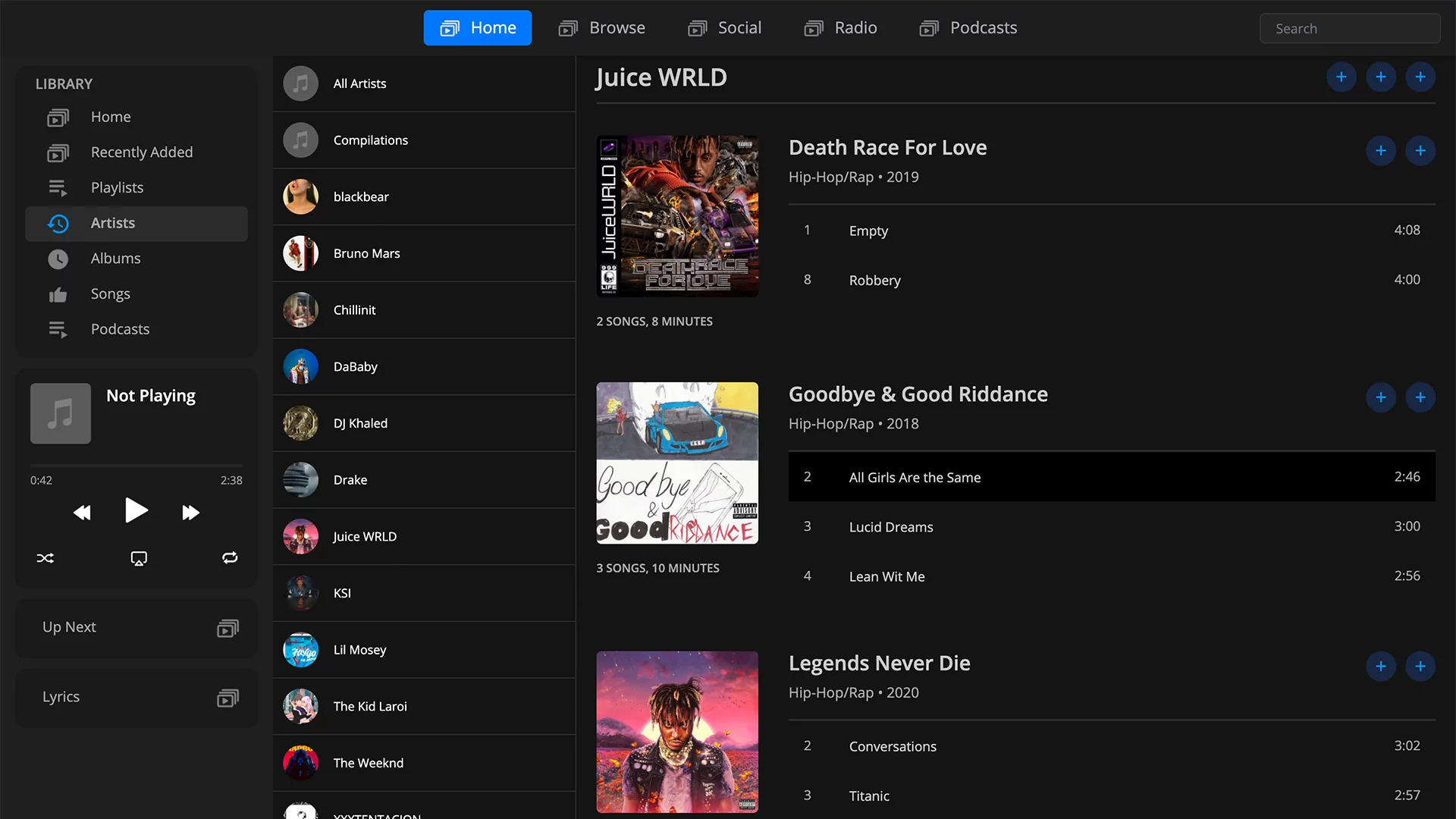Click the Search field

point(1350,29)
